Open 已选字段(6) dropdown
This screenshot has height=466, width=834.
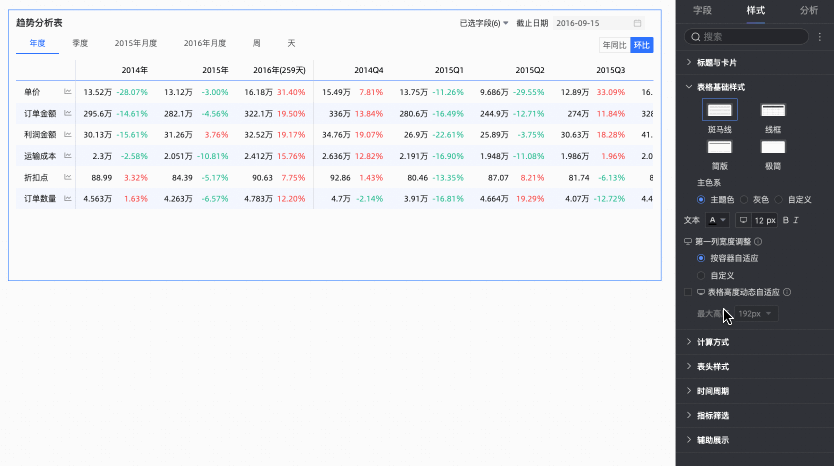(x=483, y=23)
